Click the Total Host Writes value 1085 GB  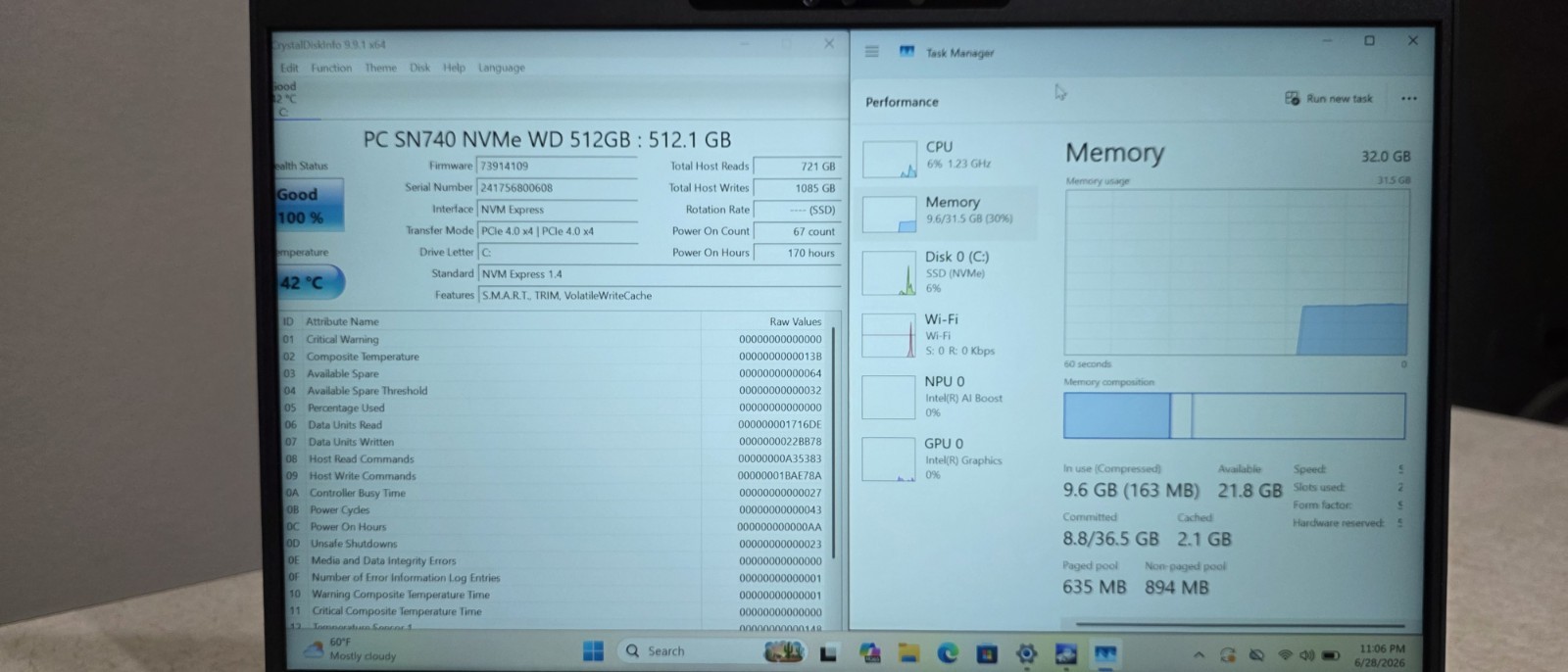796,188
